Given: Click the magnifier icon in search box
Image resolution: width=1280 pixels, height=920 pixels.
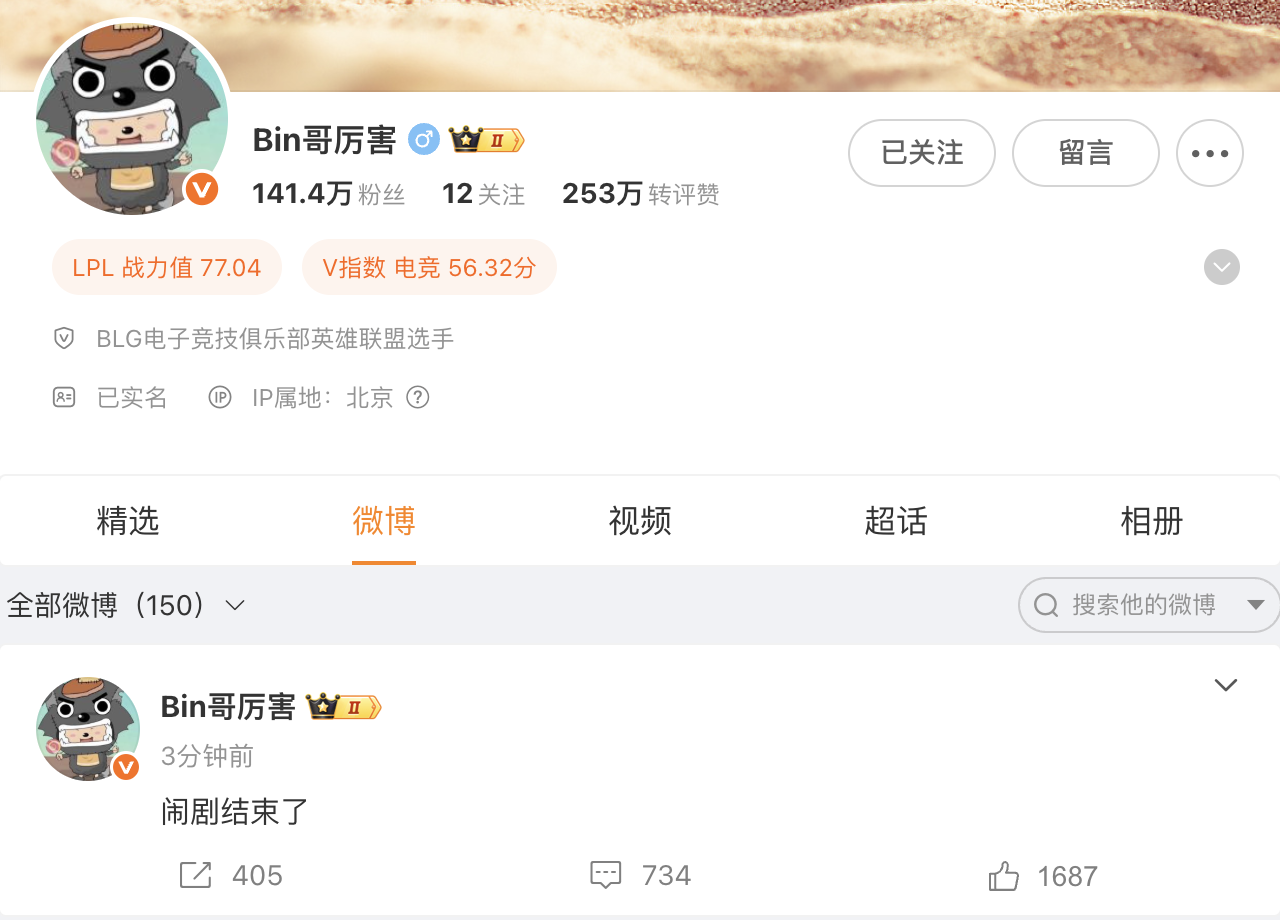Looking at the screenshot, I should [x=1046, y=605].
